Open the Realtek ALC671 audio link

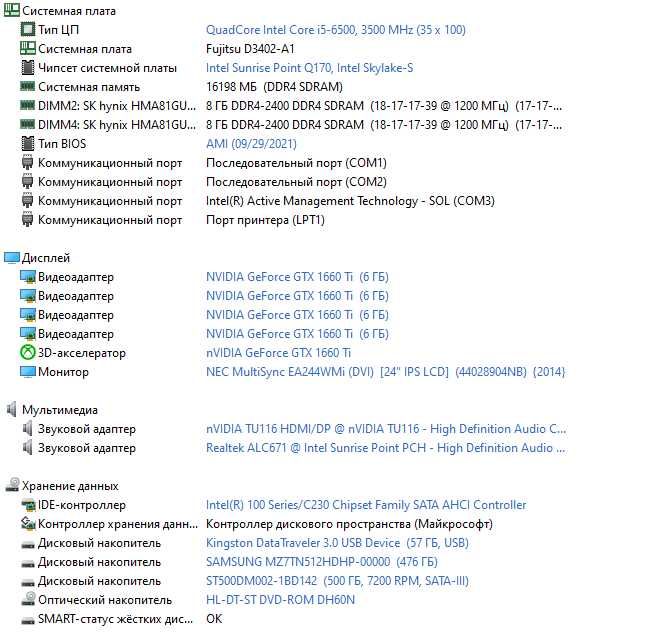(x=386, y=448)
